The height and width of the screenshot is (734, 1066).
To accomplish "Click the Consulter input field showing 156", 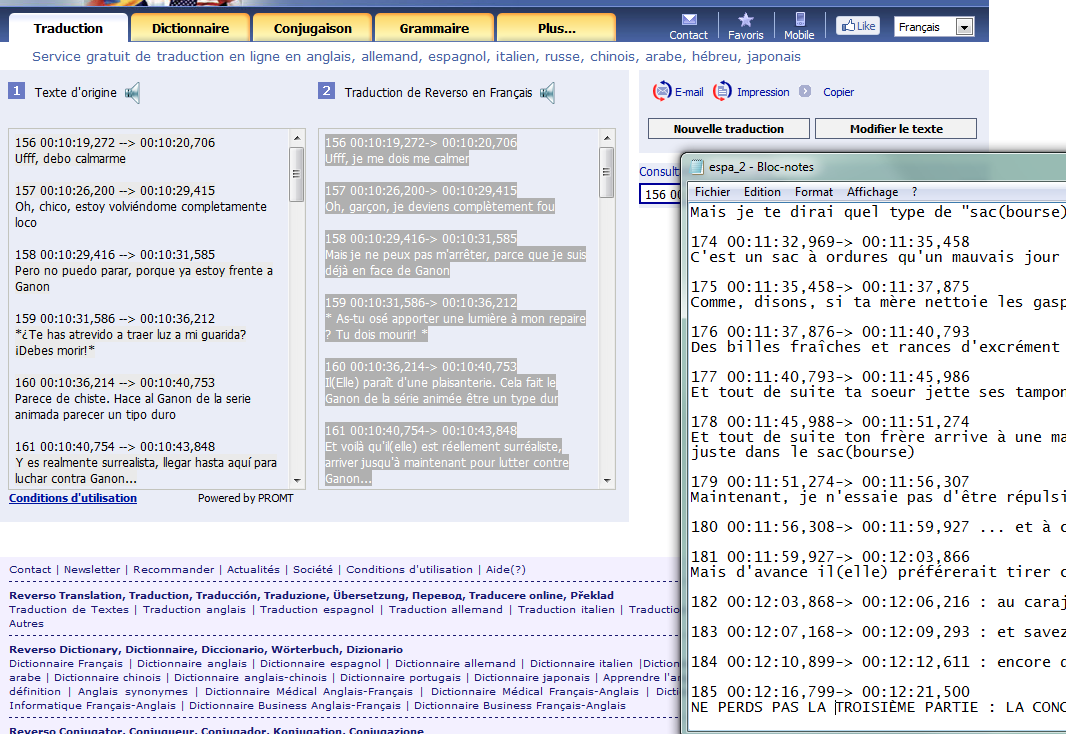I will 660,194.
